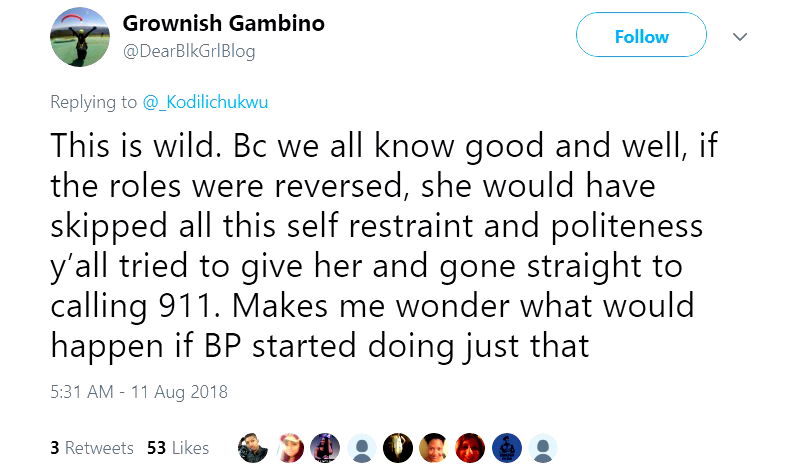Click the last default silhouette liker avatar
The width and height of the screenshot is (800, 473).
541,448
